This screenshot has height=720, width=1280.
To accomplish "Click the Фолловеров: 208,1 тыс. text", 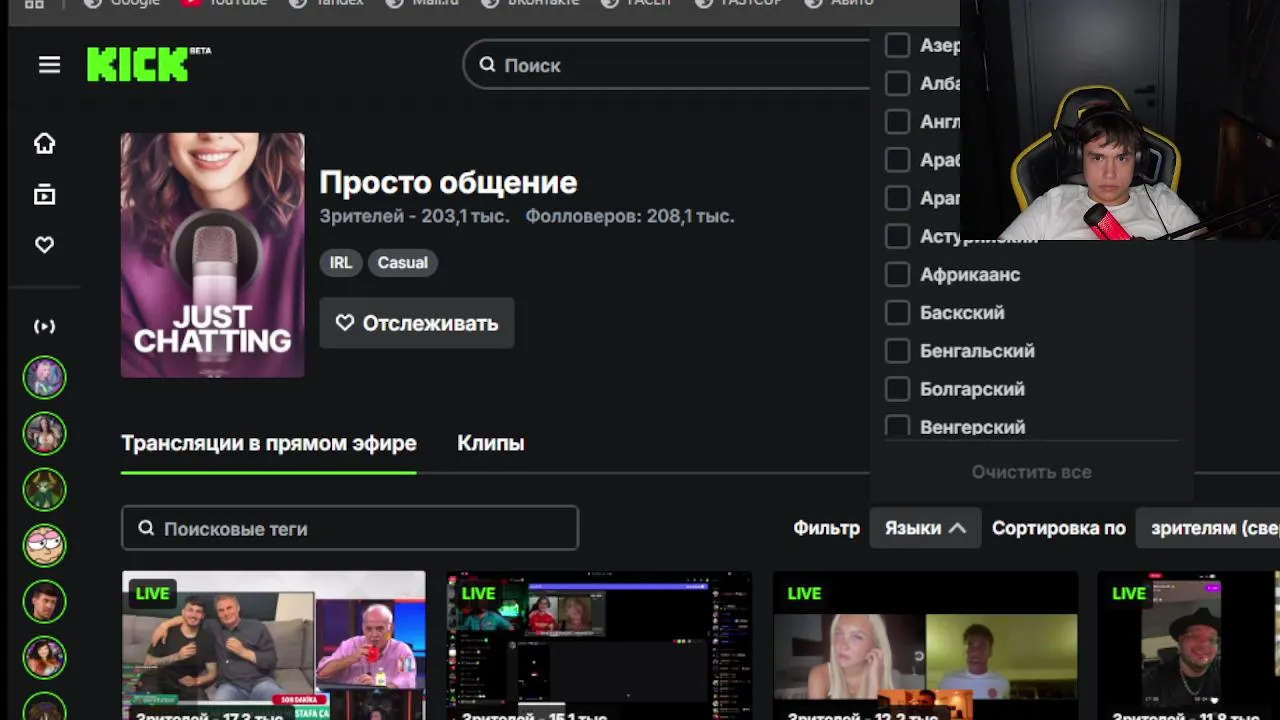I will tap(630, 216).
